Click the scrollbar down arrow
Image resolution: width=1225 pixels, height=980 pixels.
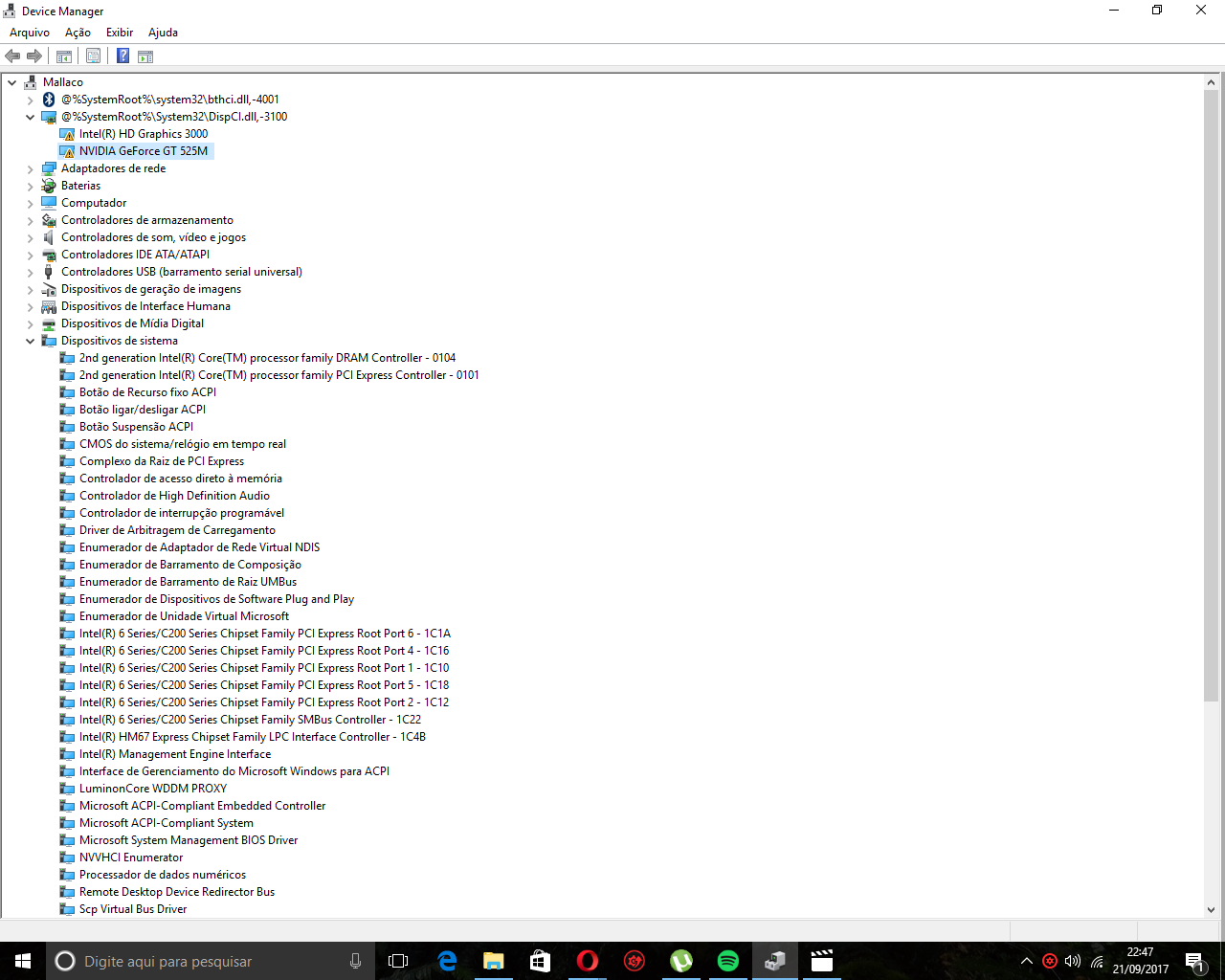(1211, 910)
